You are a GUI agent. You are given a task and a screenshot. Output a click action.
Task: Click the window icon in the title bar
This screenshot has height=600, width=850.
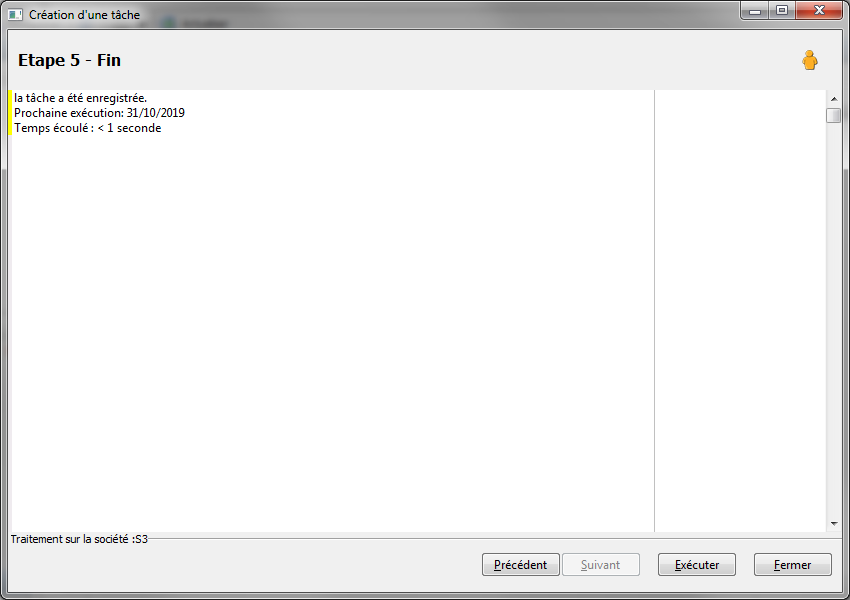[x=15, y=15]
